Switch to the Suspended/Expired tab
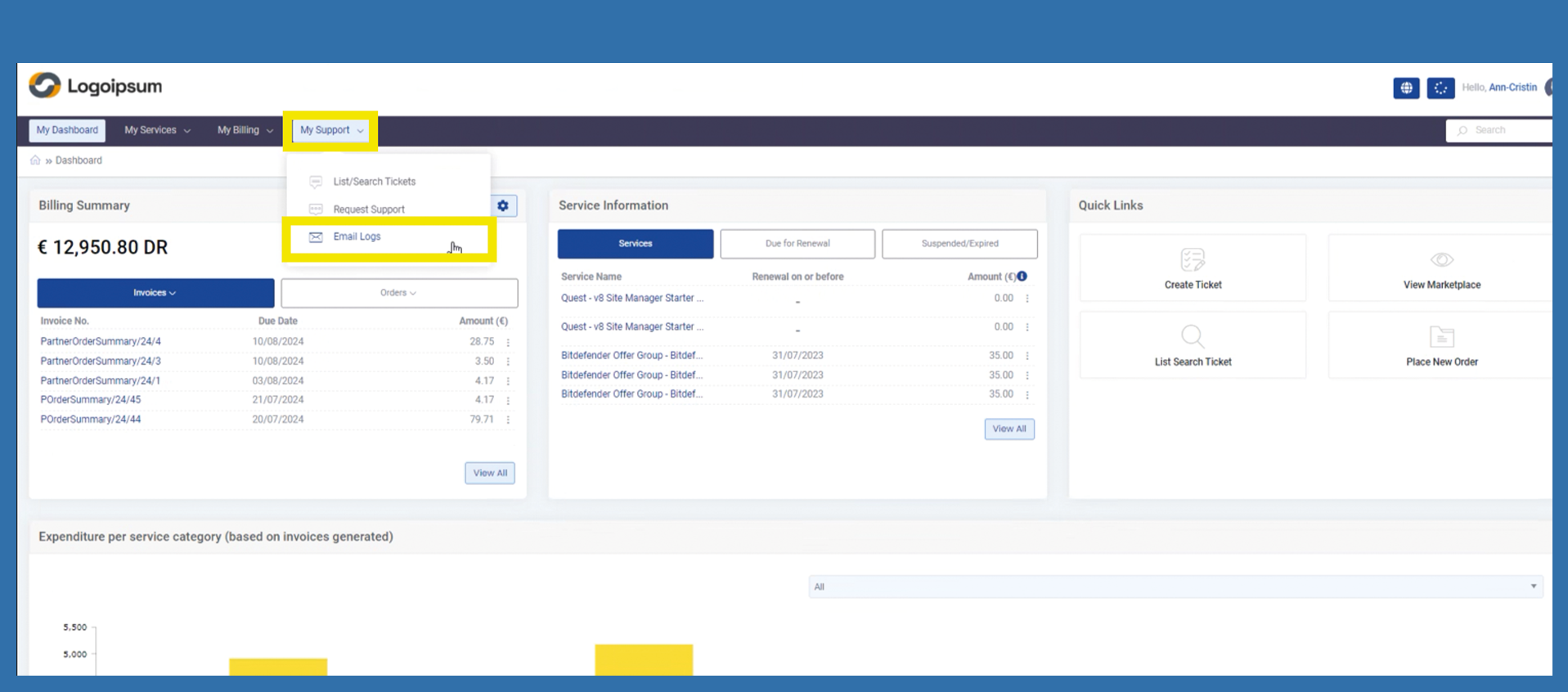The height and width of the screenshot is (692, 1568). coord(959,244)
